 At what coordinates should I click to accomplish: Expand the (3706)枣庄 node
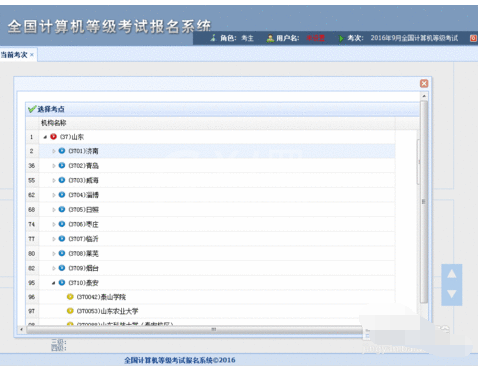[54, 224]
